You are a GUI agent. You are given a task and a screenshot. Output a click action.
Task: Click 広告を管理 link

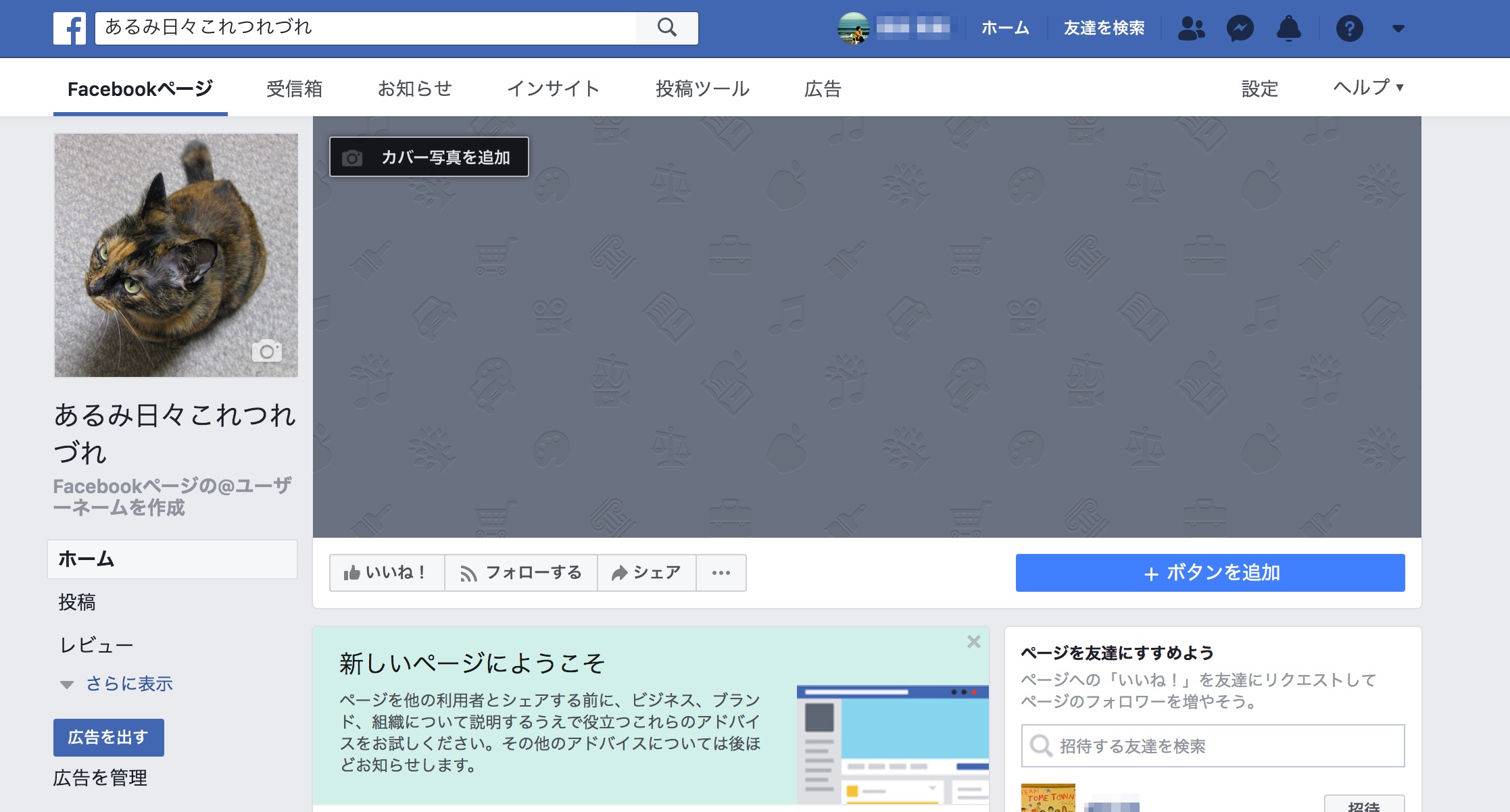[100, 778]
